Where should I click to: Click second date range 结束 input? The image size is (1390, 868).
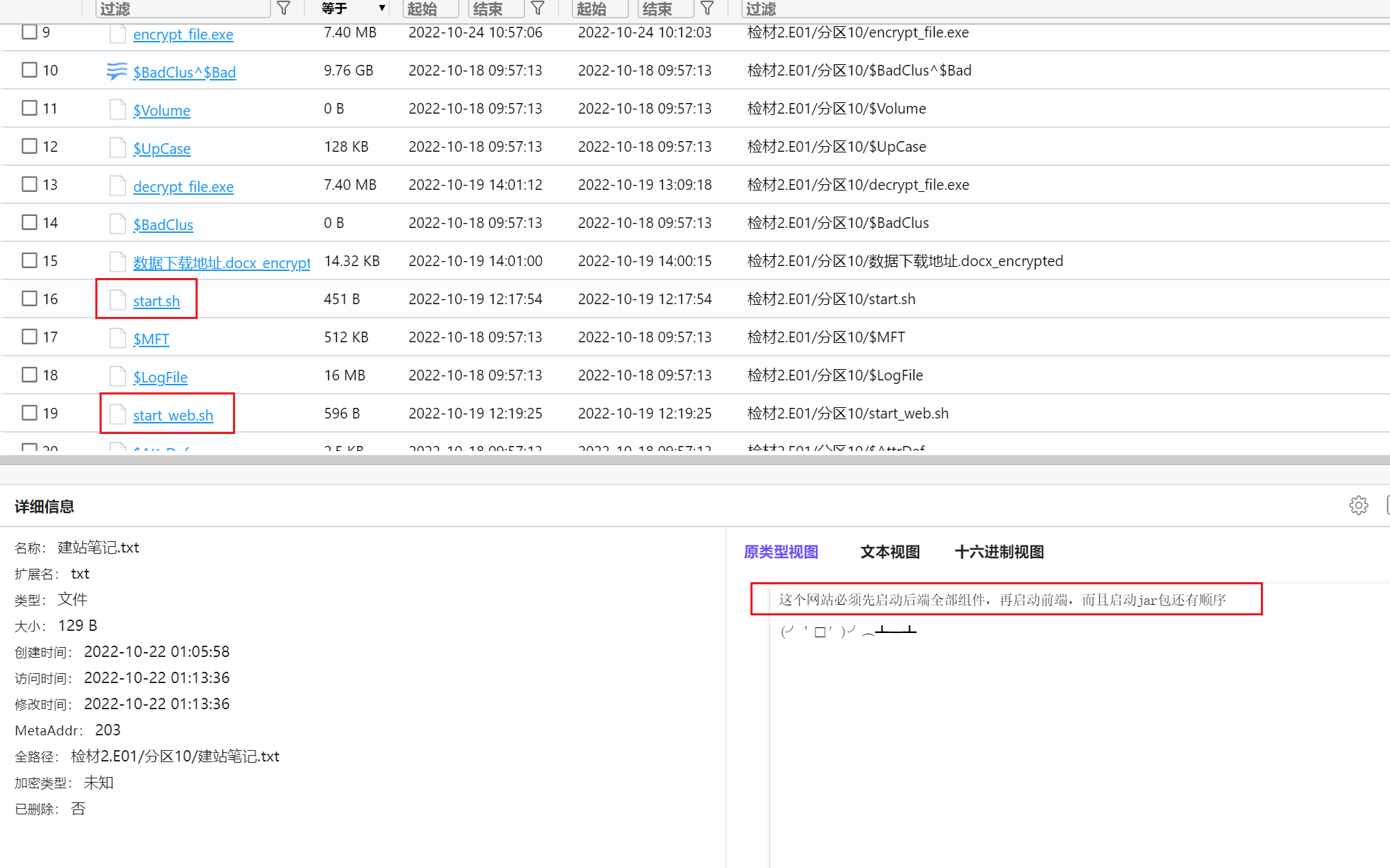[666, 8]
